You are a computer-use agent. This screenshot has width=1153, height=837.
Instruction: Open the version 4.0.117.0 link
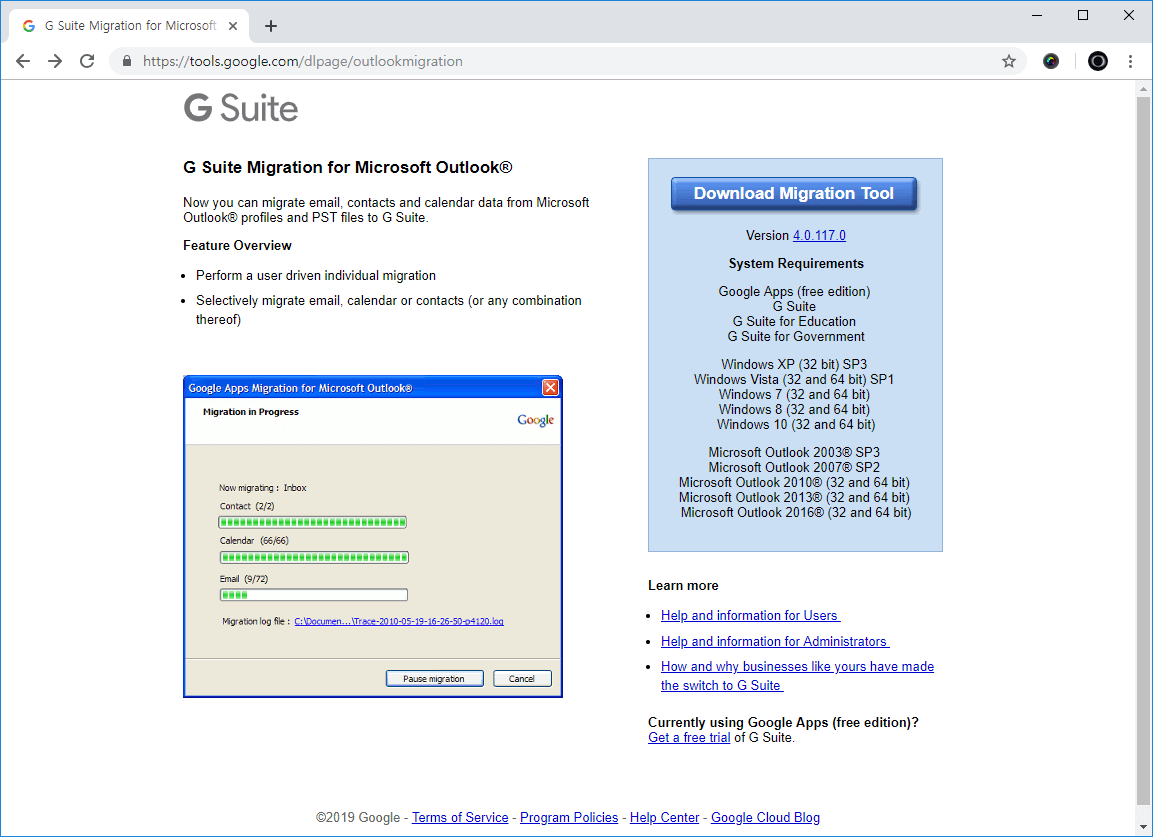tap(819, 236)
